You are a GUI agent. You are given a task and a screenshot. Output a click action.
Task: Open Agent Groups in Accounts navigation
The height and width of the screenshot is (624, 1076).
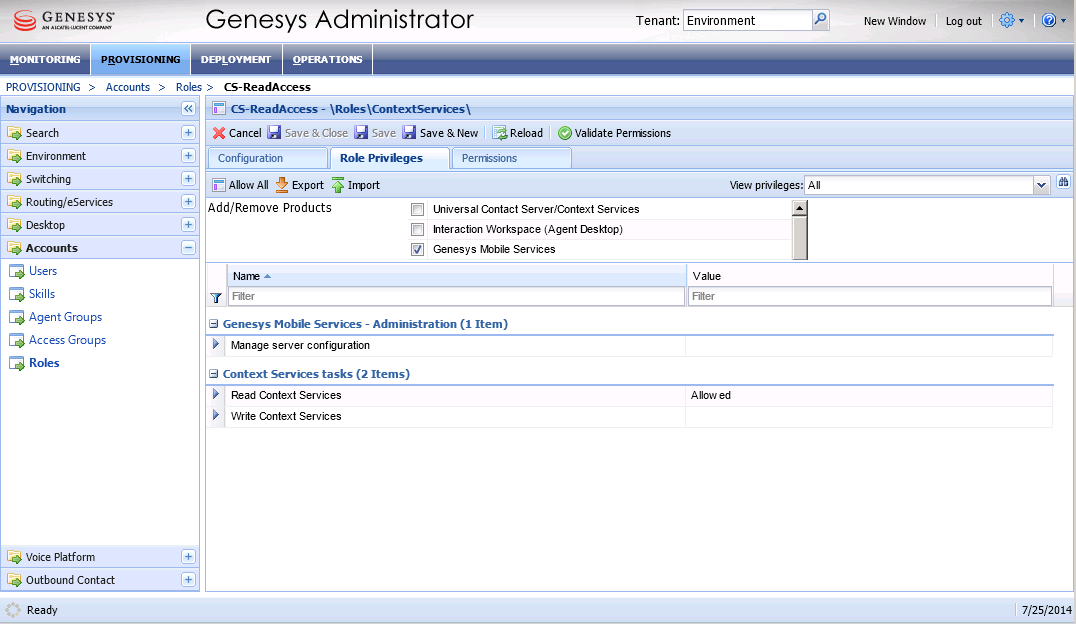[x=65, y=317]
